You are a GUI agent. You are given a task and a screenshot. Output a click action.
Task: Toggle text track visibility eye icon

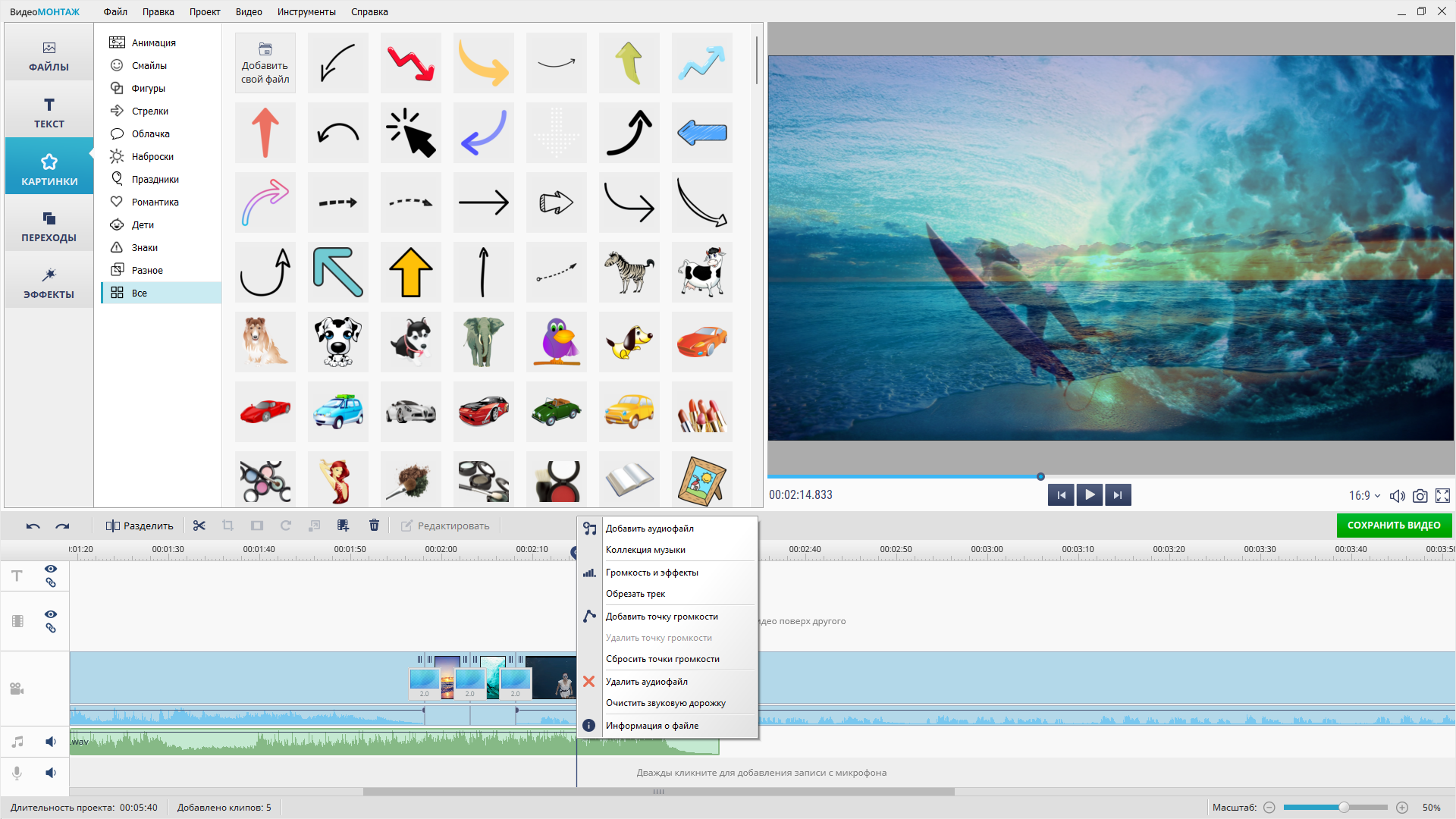51,569
